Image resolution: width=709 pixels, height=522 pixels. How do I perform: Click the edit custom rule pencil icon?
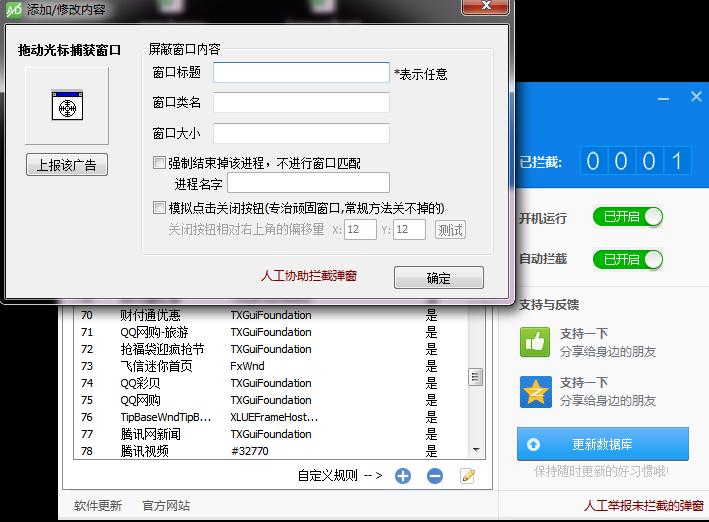tap(467, 476)
